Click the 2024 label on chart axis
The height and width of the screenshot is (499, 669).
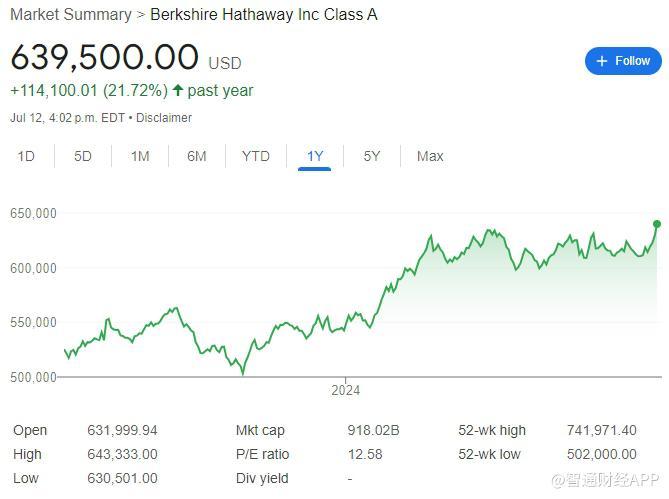[345, 391]
